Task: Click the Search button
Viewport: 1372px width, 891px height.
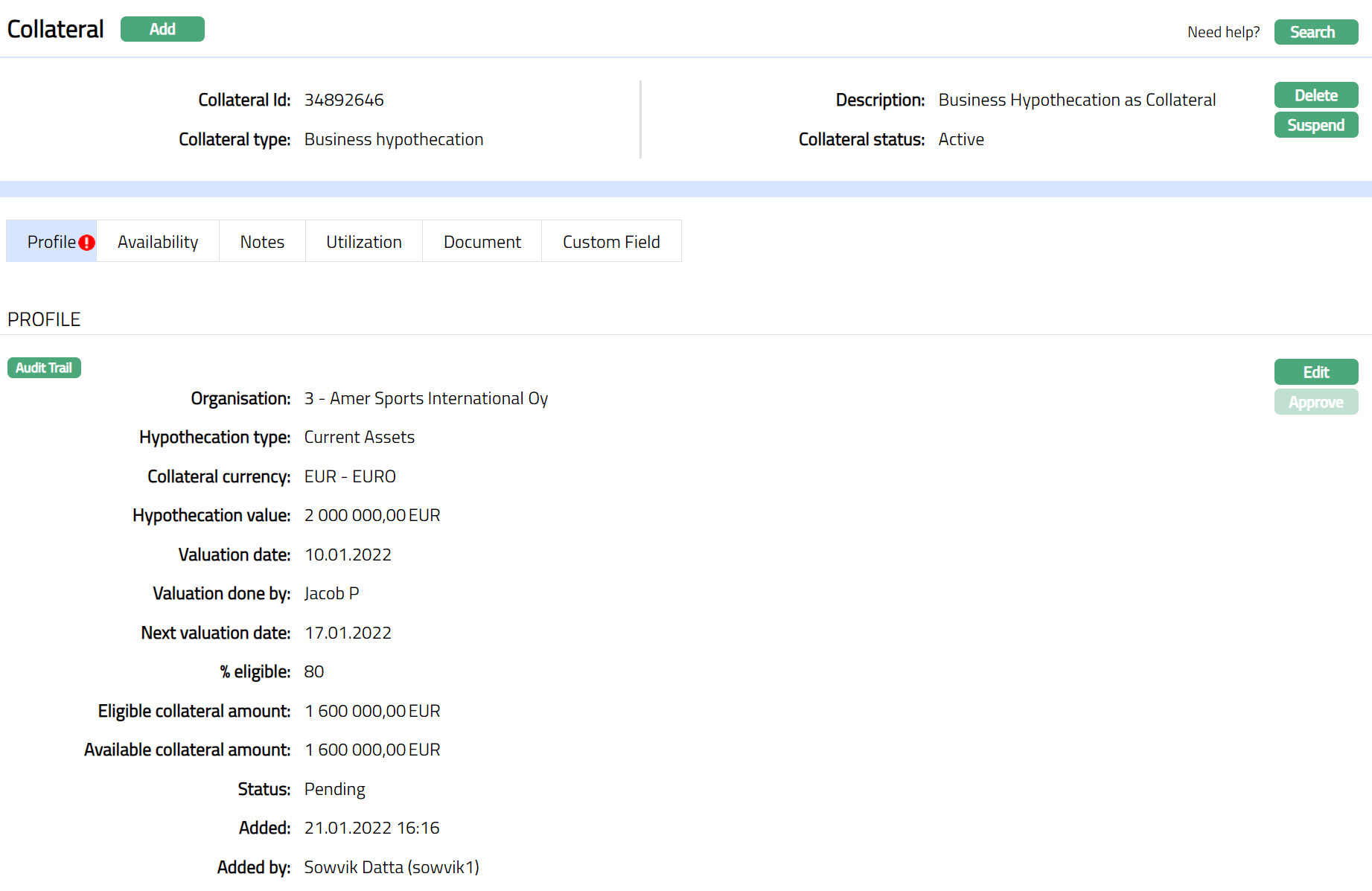Action: tap(1315, 32)
